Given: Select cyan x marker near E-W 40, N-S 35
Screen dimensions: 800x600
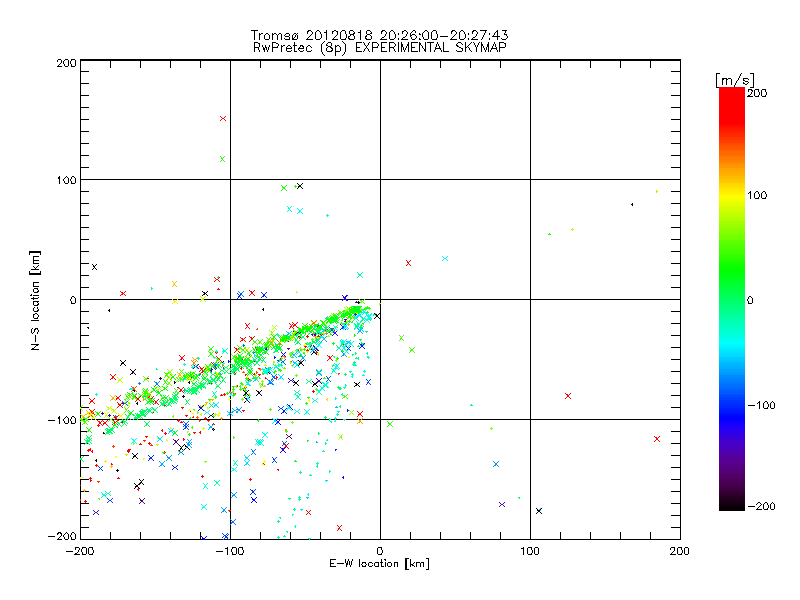Looking at the screenshot, I should click(444, 259).
